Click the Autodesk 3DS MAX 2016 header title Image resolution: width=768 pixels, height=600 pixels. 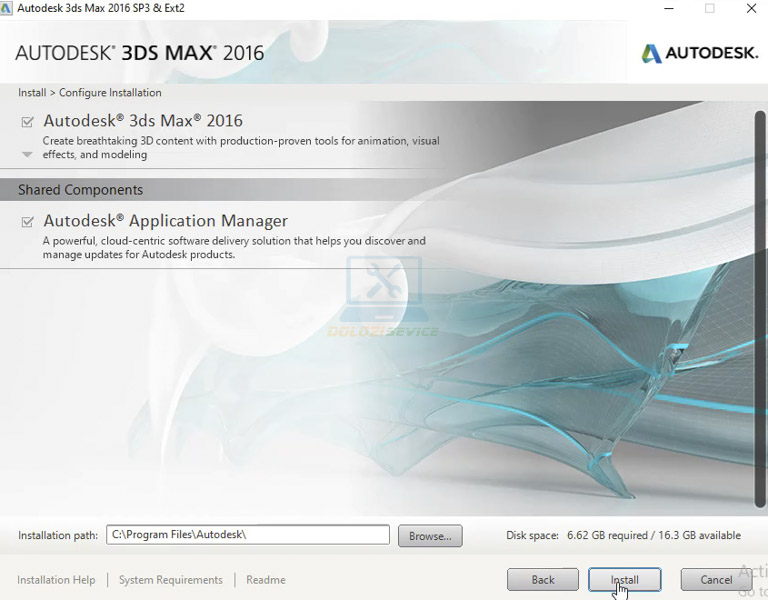click(140, 53)
